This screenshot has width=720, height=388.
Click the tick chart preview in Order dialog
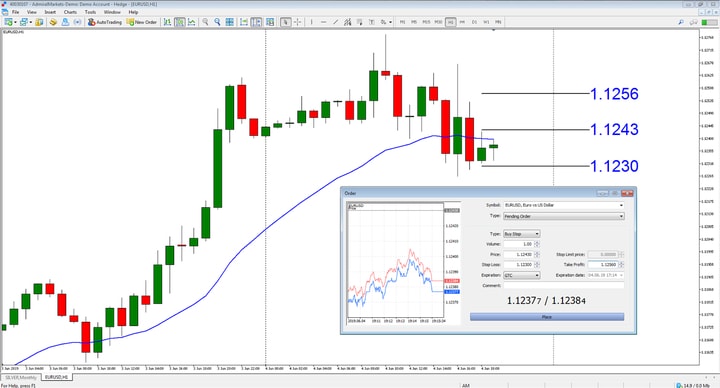click(403, 263)
